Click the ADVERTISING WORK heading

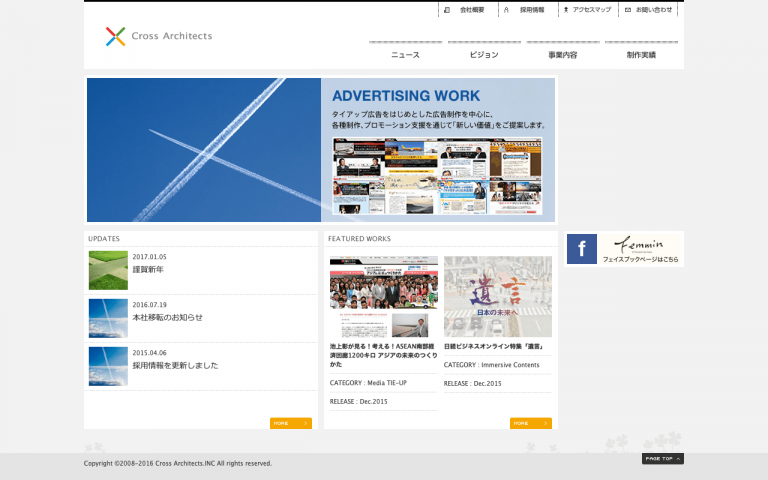coord(406,96)
